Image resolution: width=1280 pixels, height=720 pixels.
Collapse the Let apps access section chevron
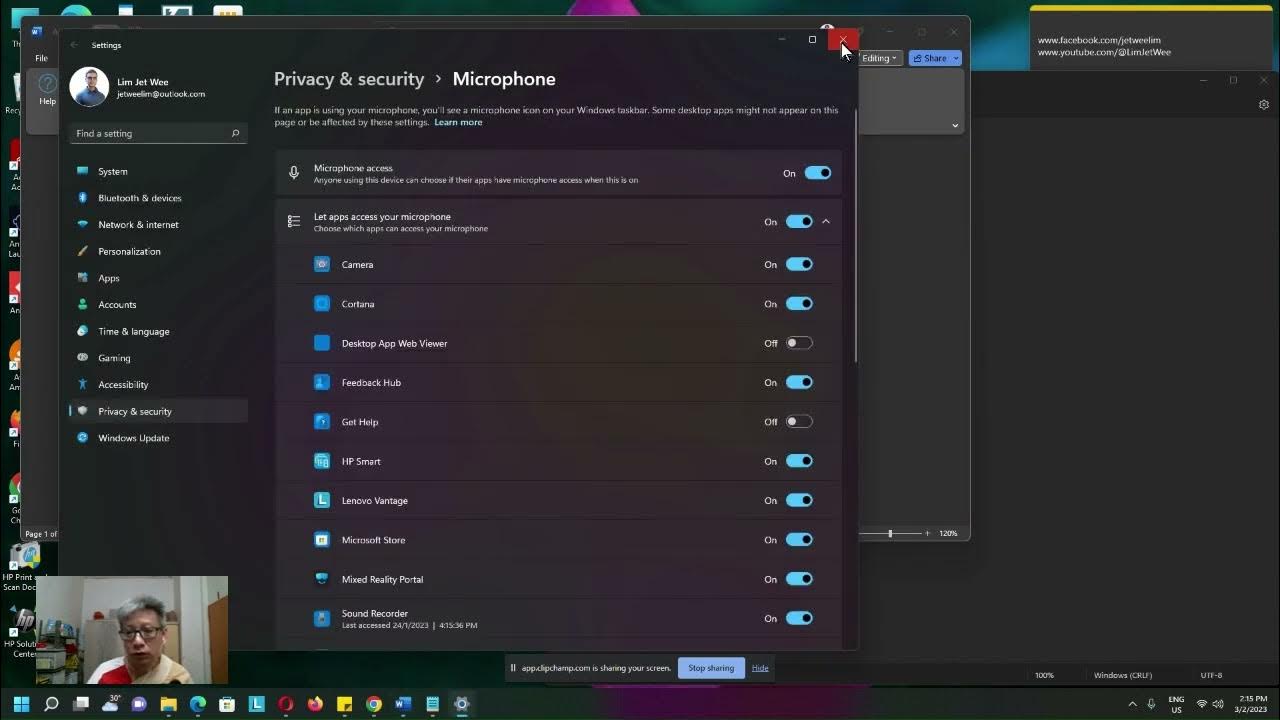coord(826,221)
